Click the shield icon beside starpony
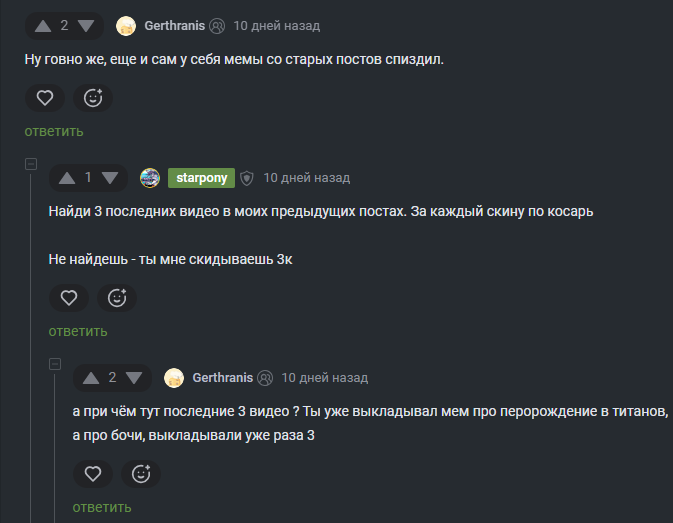The image size is (673, 523). pos(247,178)
